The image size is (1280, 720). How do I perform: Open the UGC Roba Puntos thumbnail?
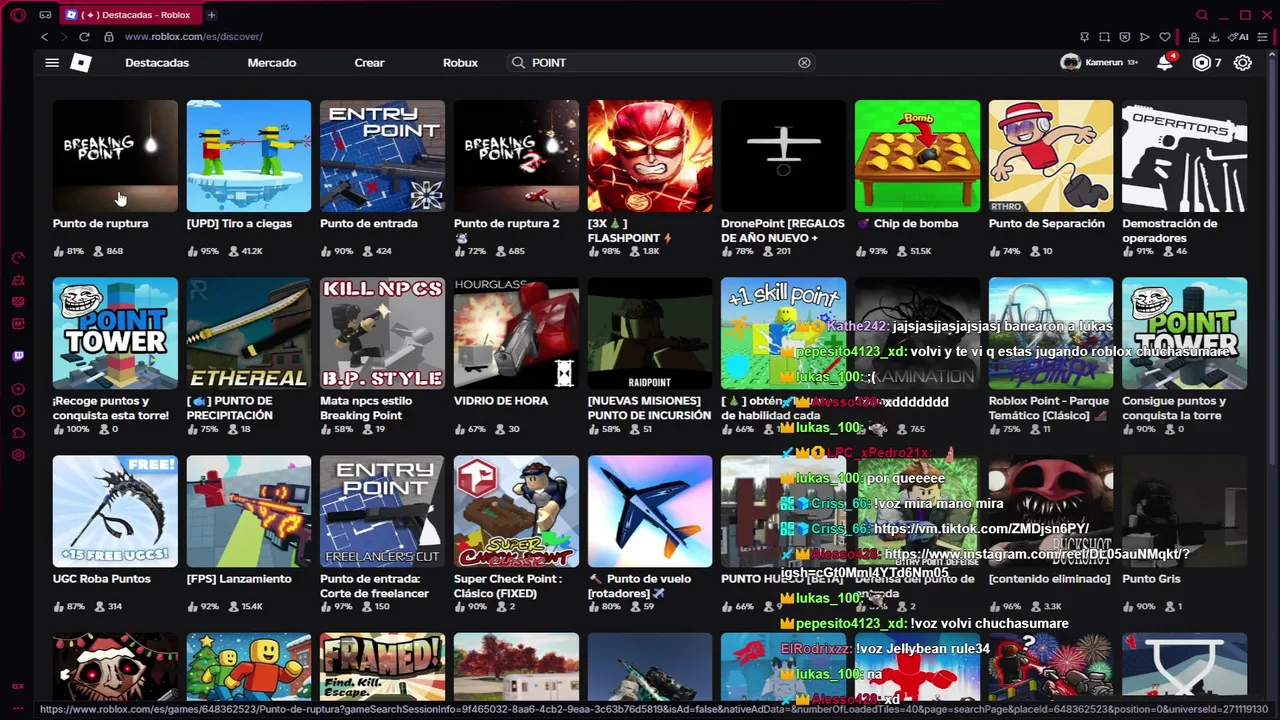point(115,511)
